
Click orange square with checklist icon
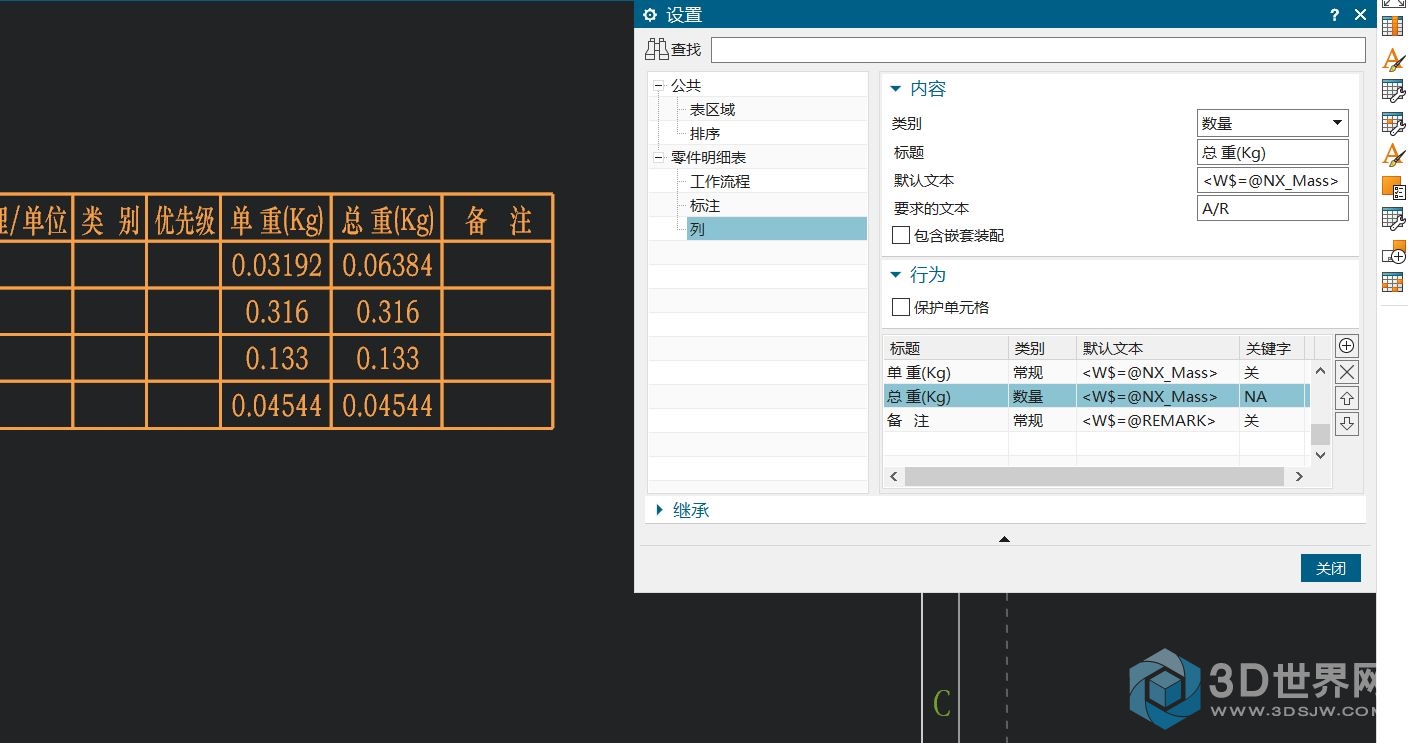[x=1393, y=187]
